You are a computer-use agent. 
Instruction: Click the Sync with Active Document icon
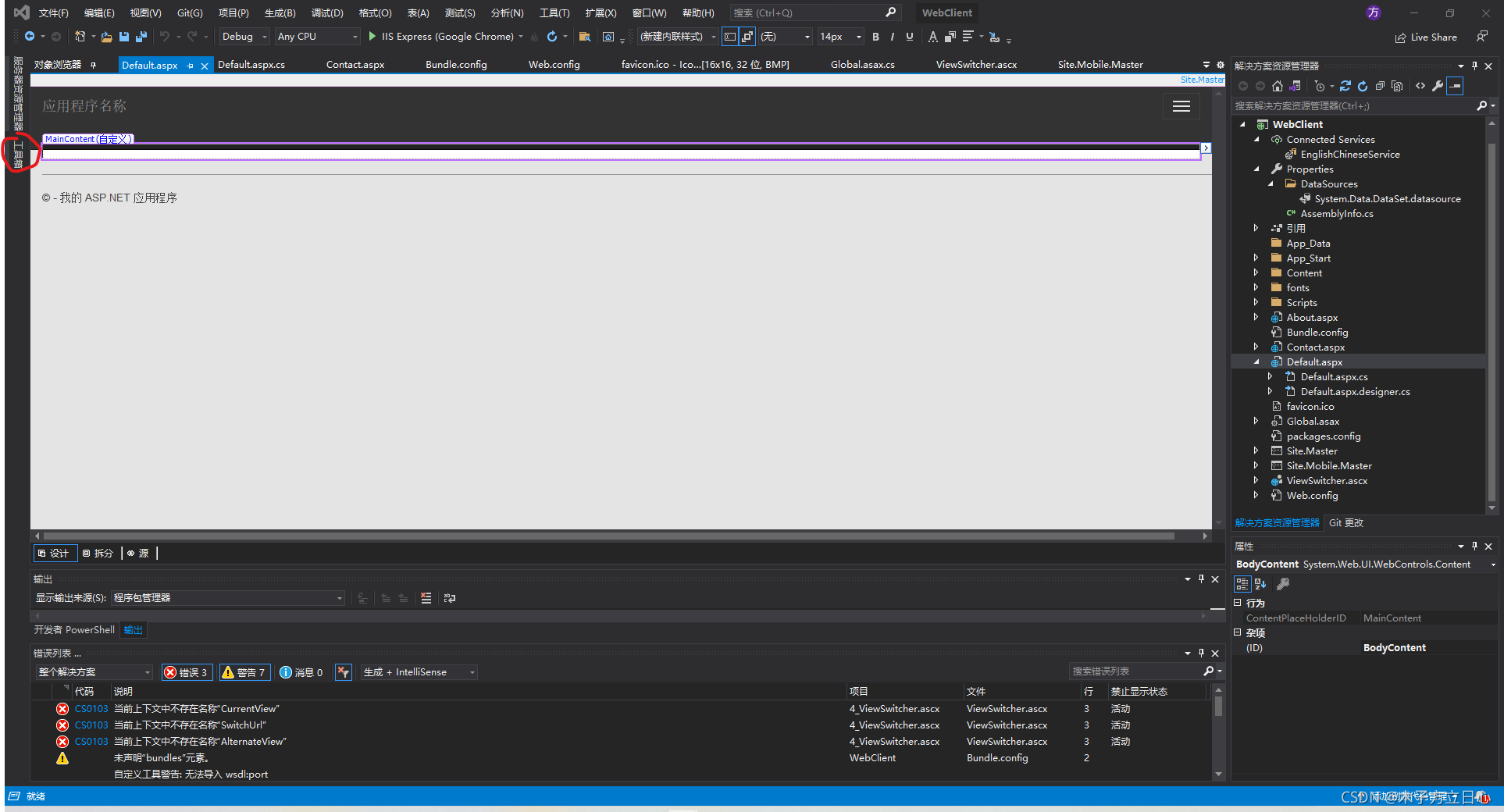point(1345,86)
